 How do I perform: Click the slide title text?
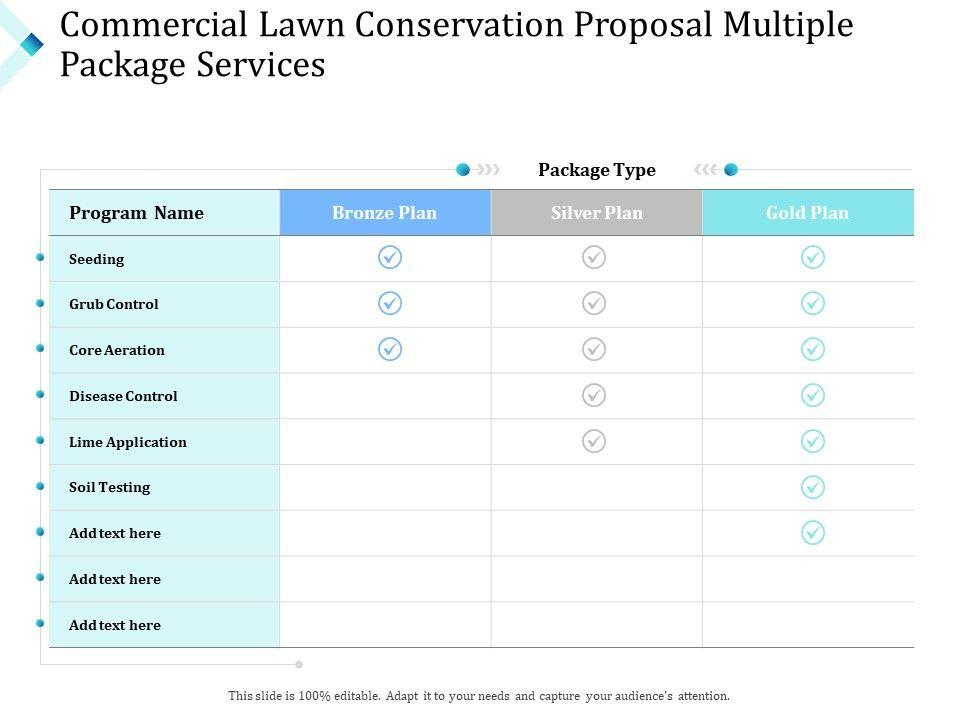tap(457, 45)
